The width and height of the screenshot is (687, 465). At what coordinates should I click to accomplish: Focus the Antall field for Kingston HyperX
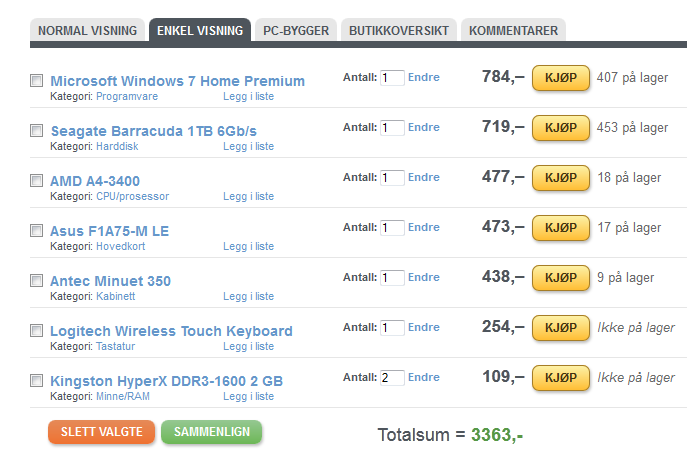tap(392, 378)
